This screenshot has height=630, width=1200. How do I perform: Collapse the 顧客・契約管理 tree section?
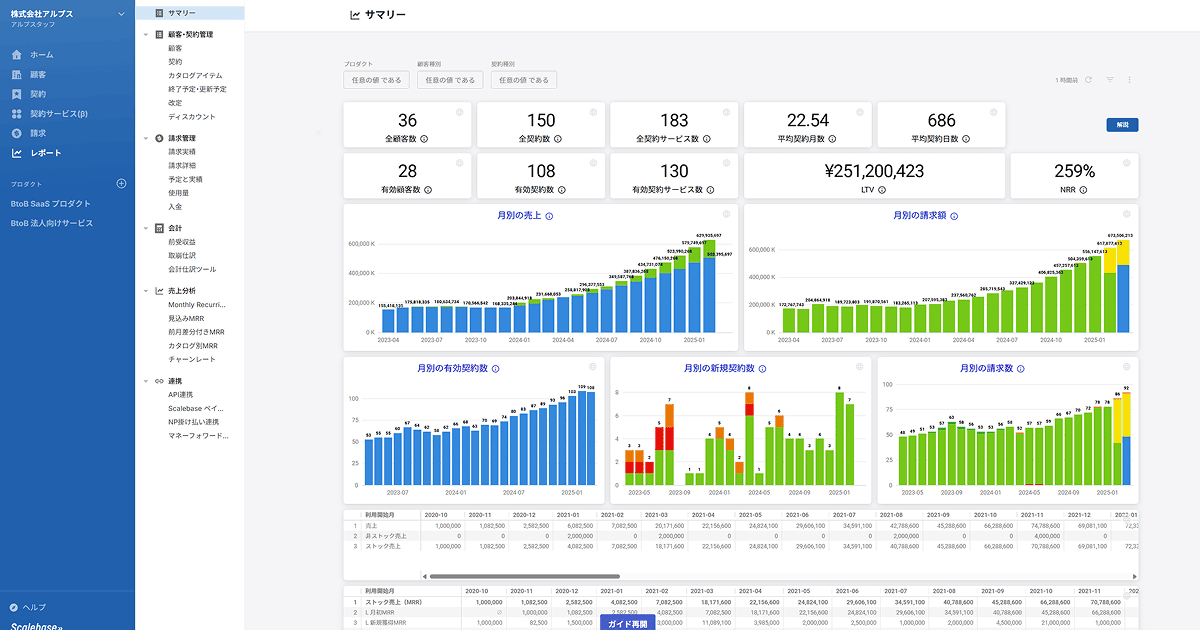click(x=146, y=34)
